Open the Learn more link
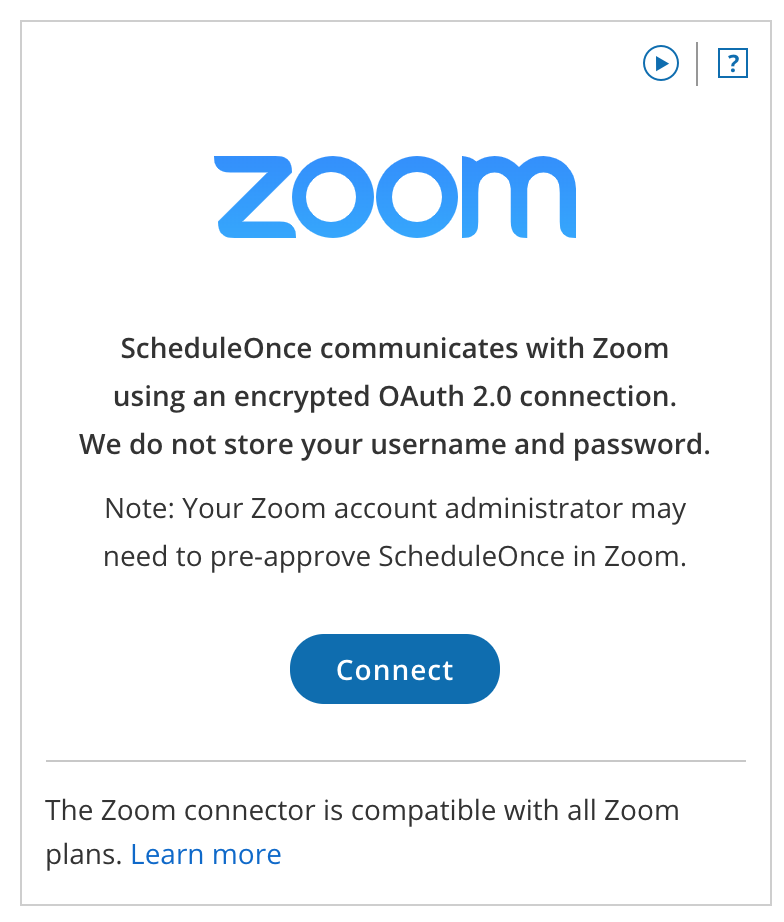The image size is (784, 922). 206,854
